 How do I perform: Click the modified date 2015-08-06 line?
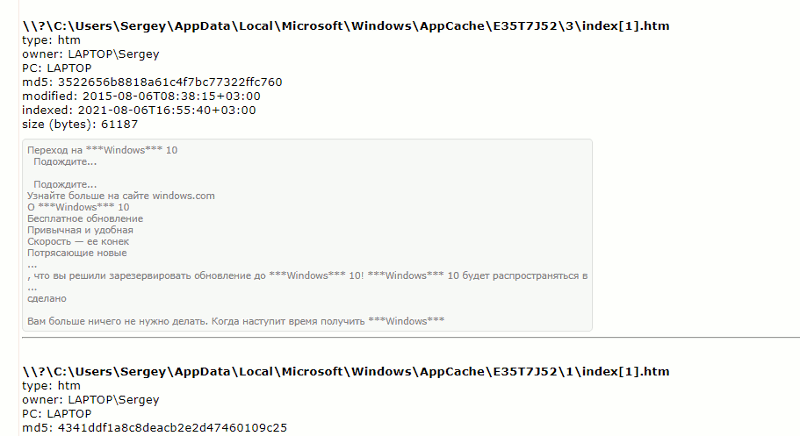140,96
